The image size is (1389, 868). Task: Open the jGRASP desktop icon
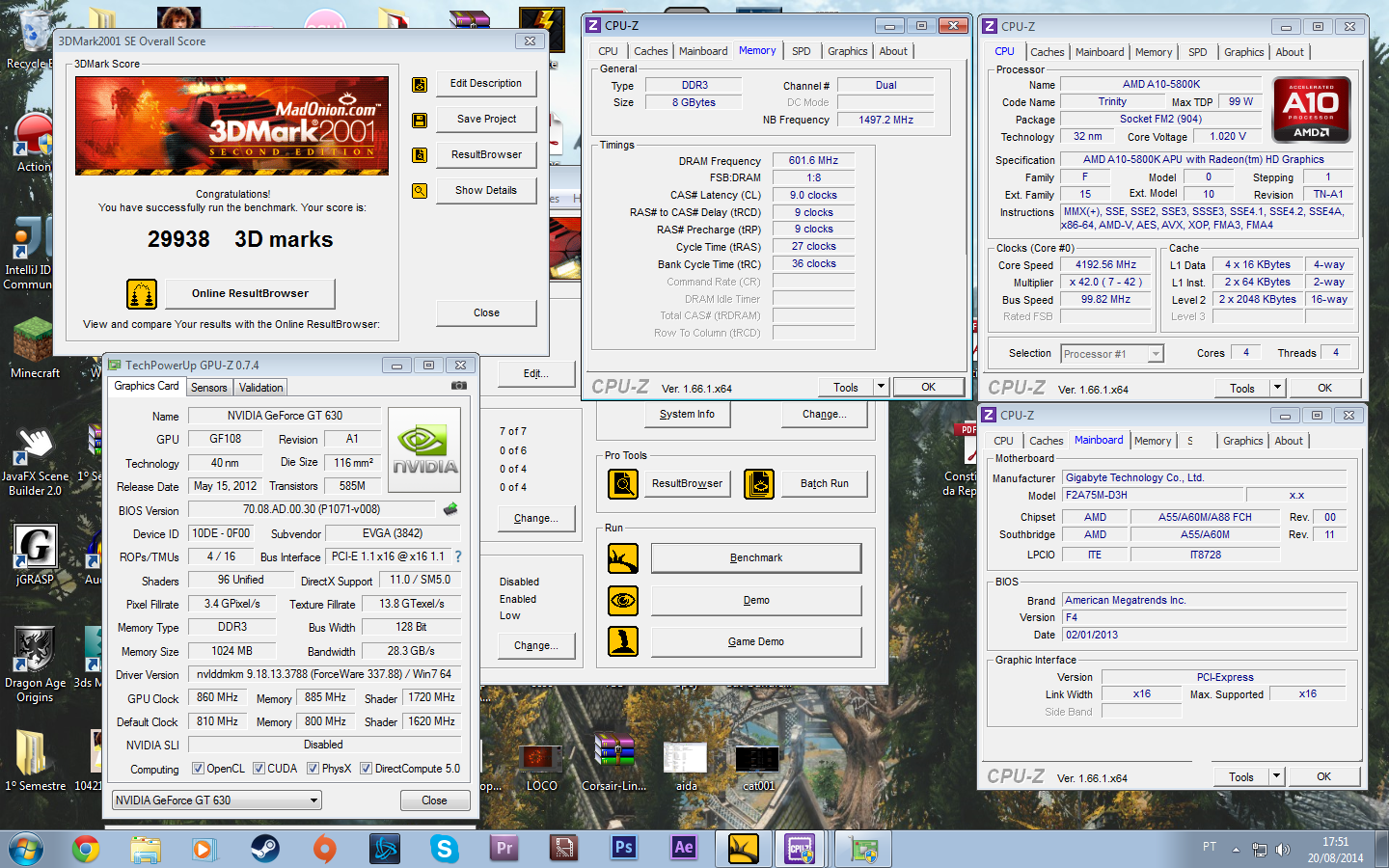[35, 555]
